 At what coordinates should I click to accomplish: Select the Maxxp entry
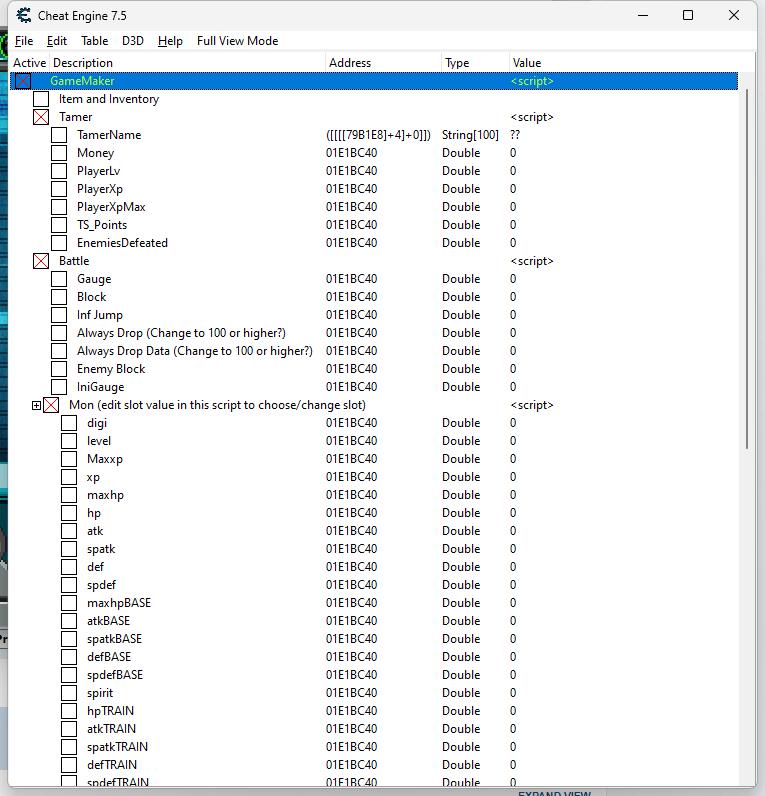click(x=105, y=459)
